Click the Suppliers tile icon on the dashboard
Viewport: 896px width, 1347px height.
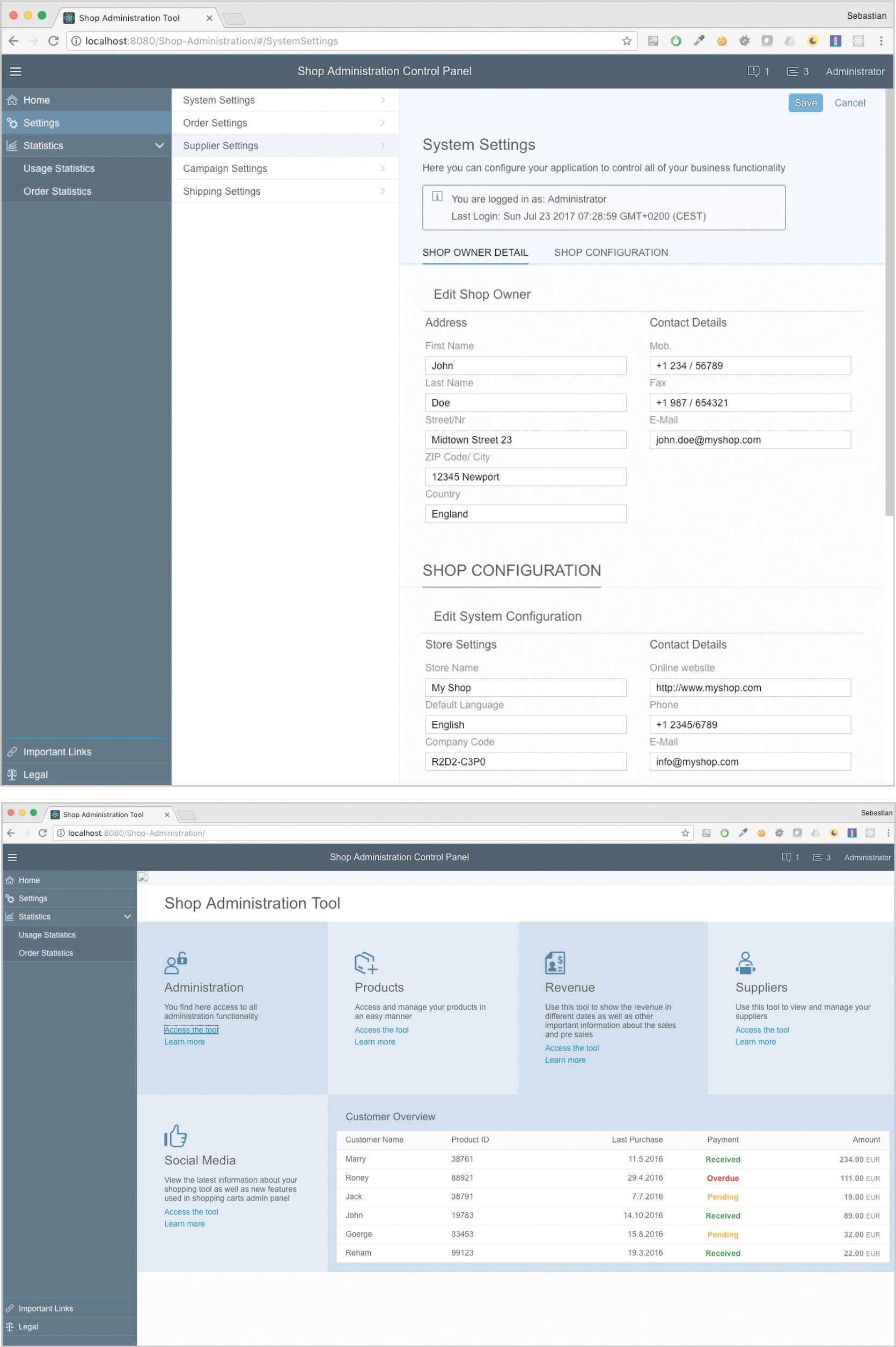(x=745, y=962)
